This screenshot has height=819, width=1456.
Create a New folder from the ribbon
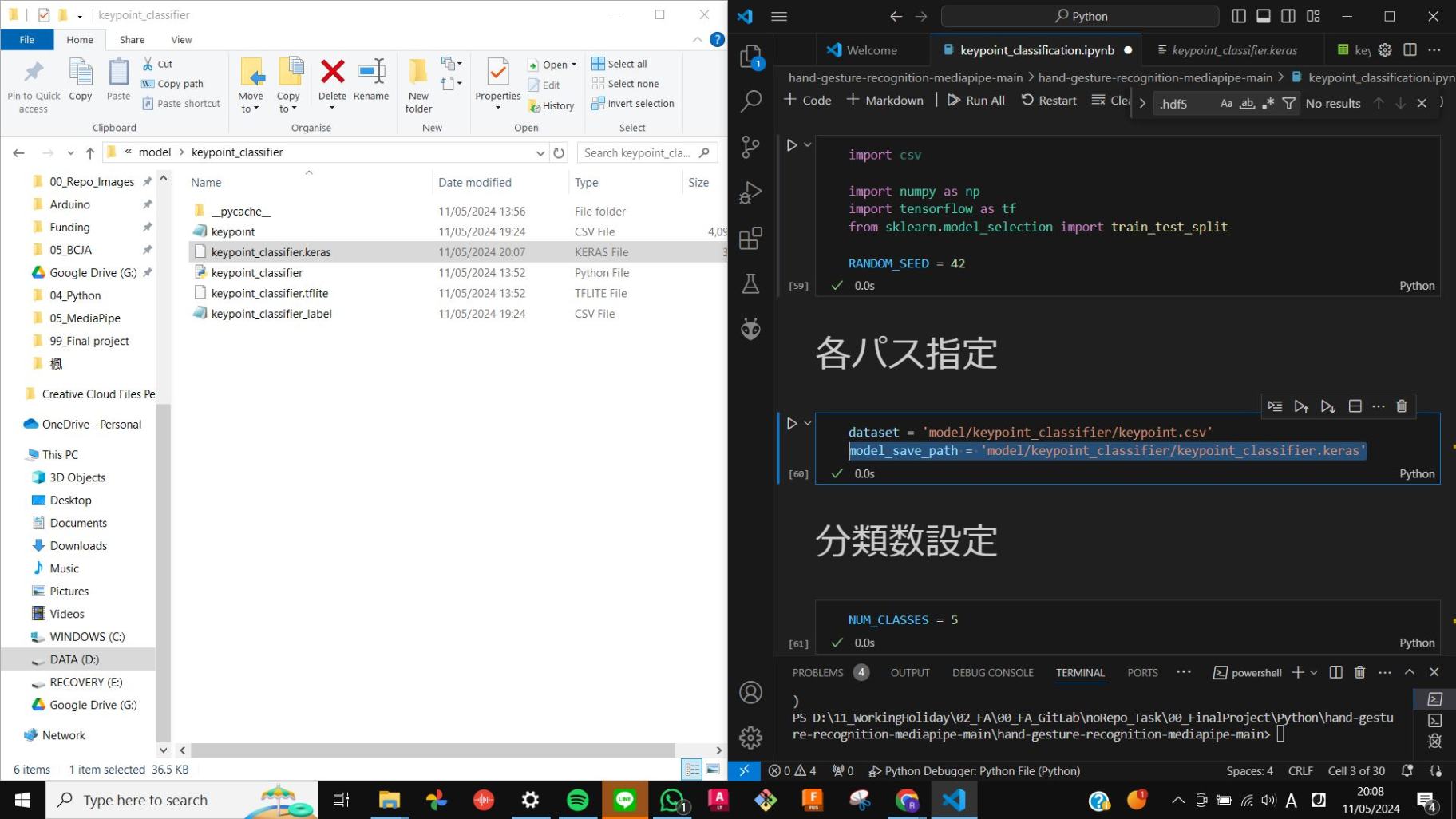pos(418,85)
